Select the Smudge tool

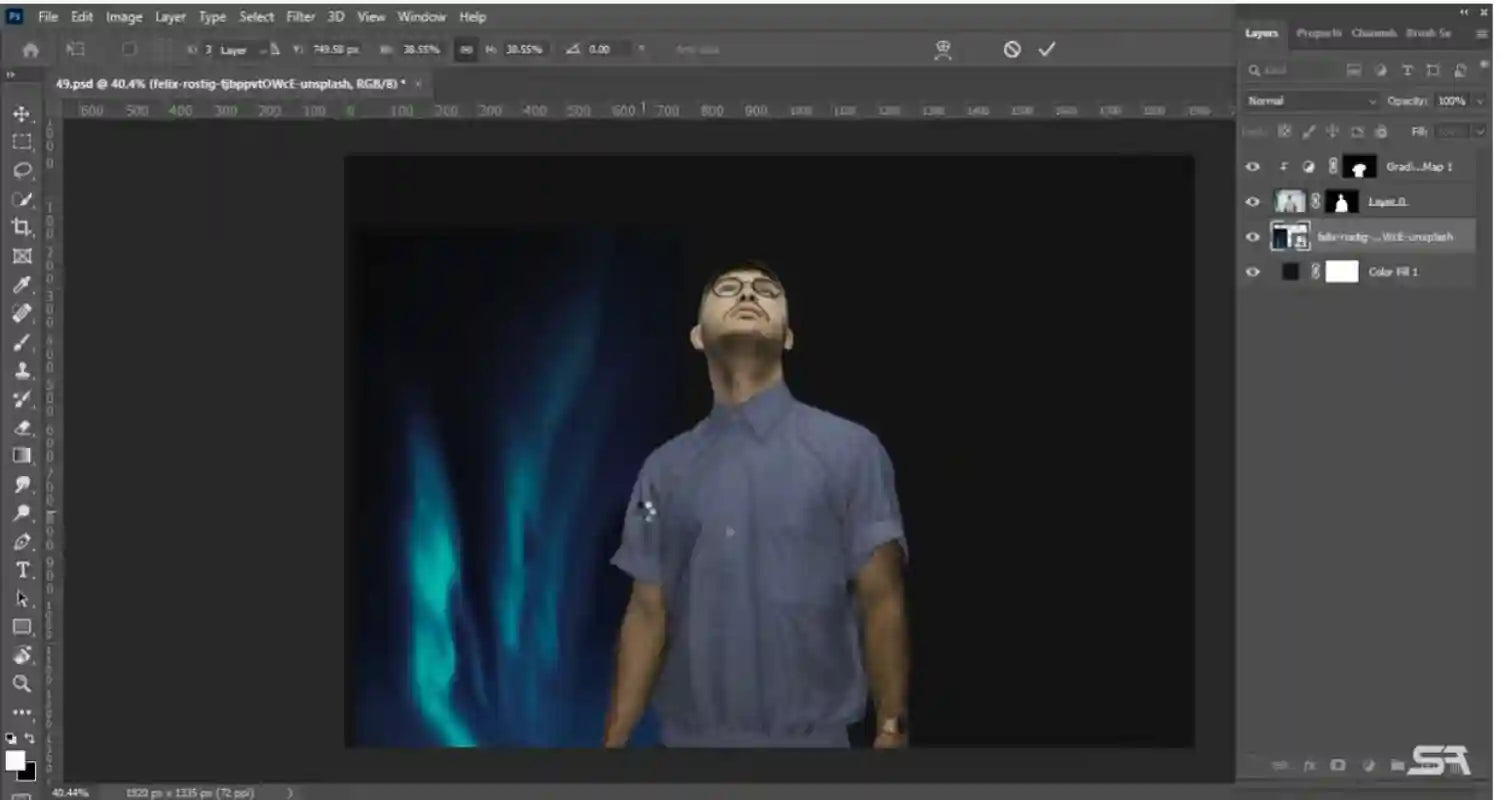pyautogui.click(x=21, y=485)
